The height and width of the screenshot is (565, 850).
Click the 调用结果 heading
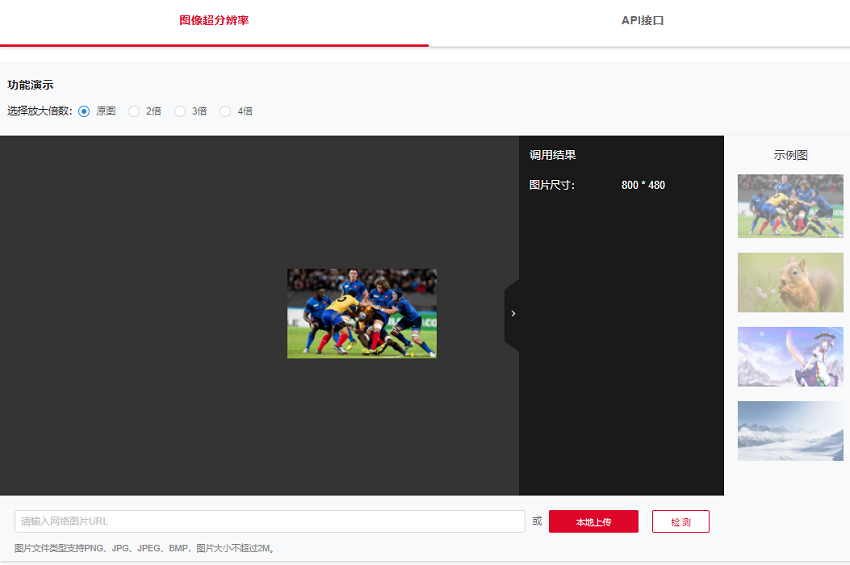[x=552, y=155]
